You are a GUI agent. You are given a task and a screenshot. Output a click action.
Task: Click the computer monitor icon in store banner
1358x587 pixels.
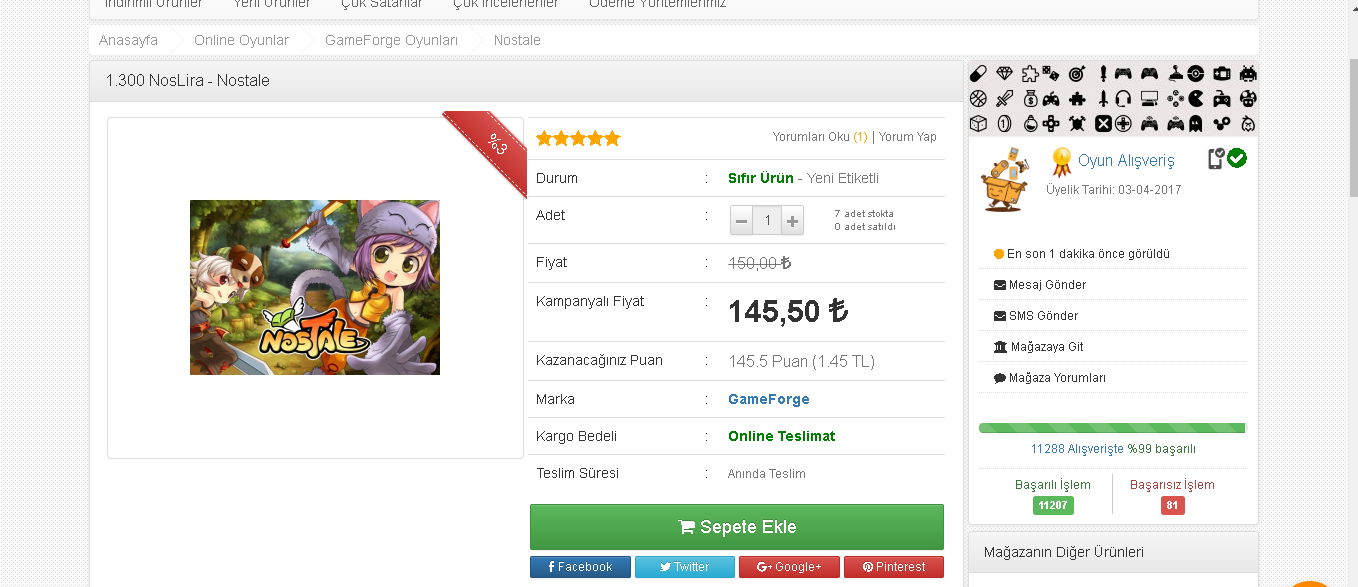1149,98
